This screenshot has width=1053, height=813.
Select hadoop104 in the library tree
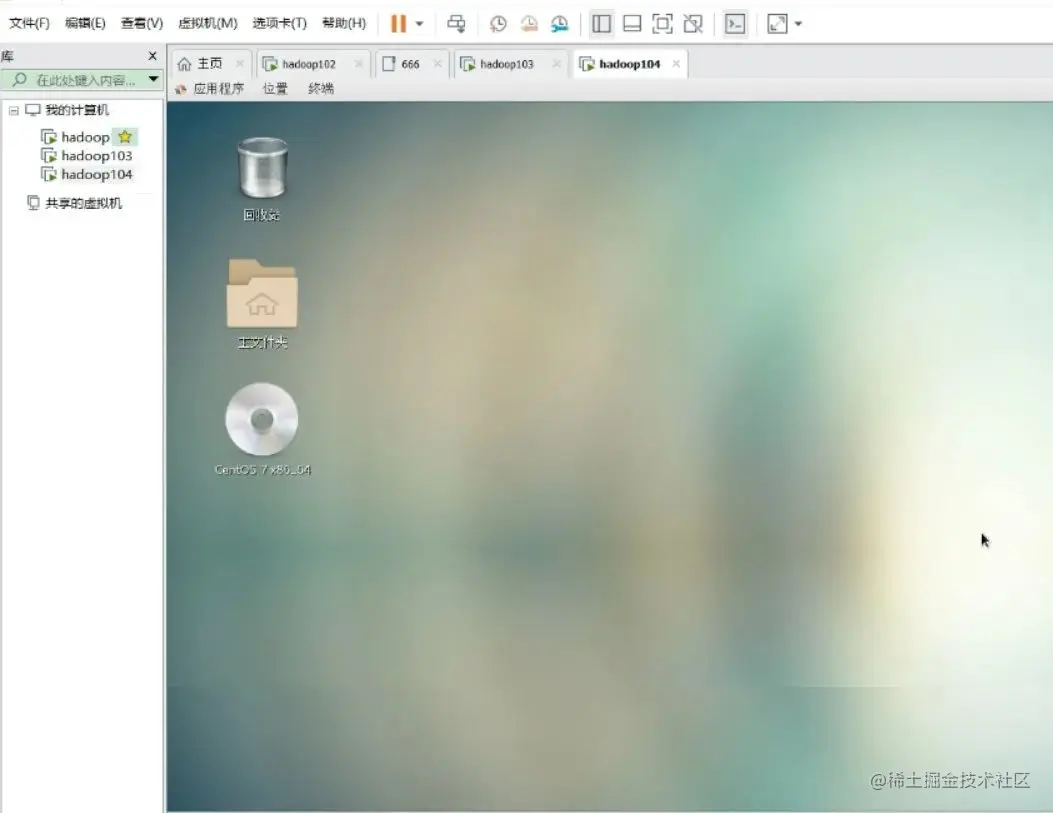[96, 175]
